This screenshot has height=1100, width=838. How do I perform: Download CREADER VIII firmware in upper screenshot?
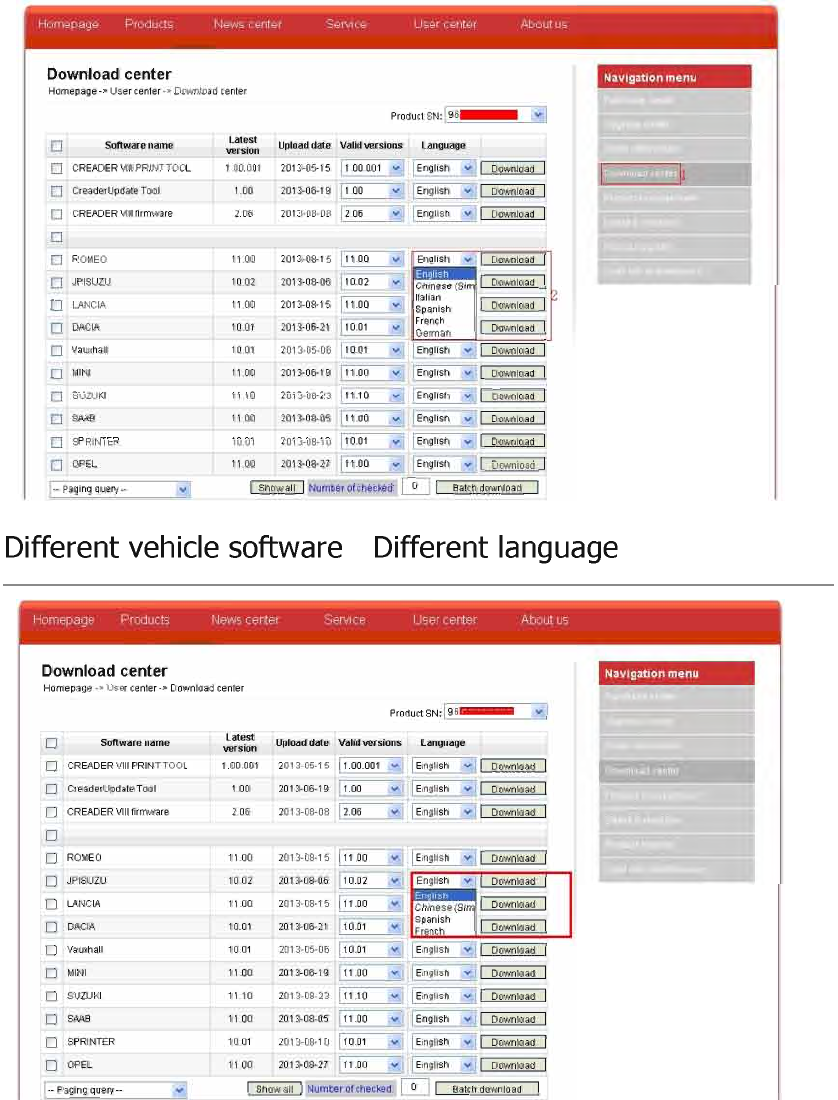[x=513, y=214]
